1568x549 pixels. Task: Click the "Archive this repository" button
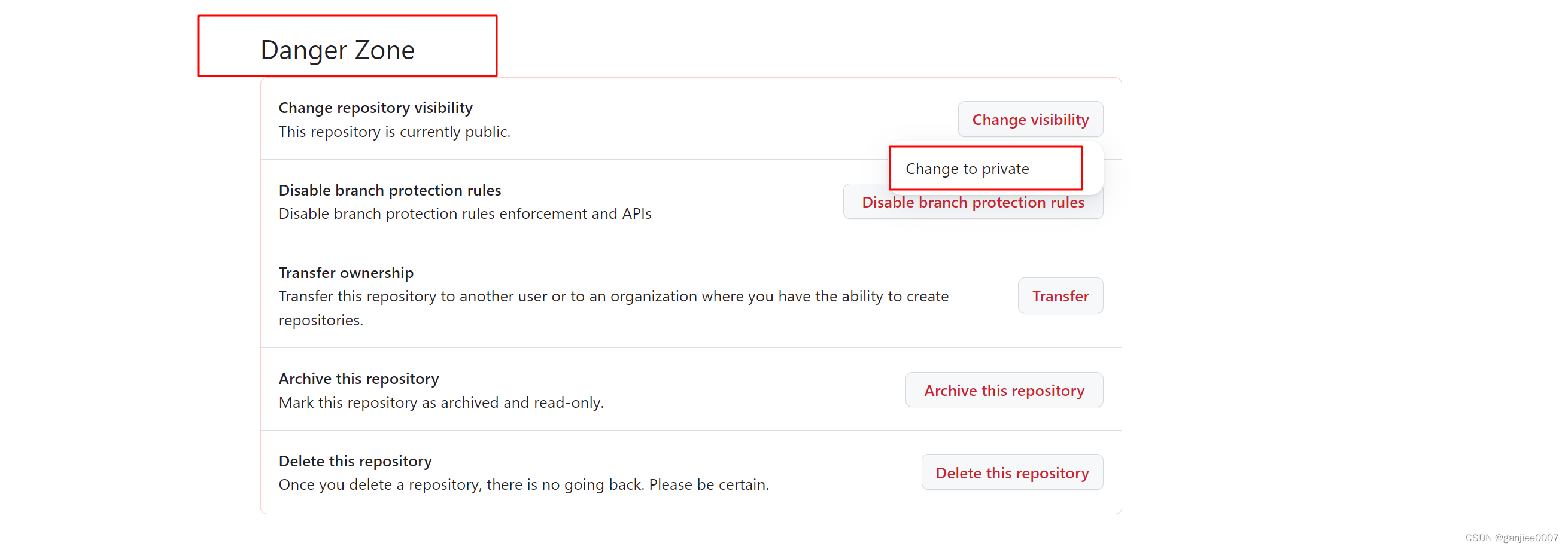coord(1003,390)
